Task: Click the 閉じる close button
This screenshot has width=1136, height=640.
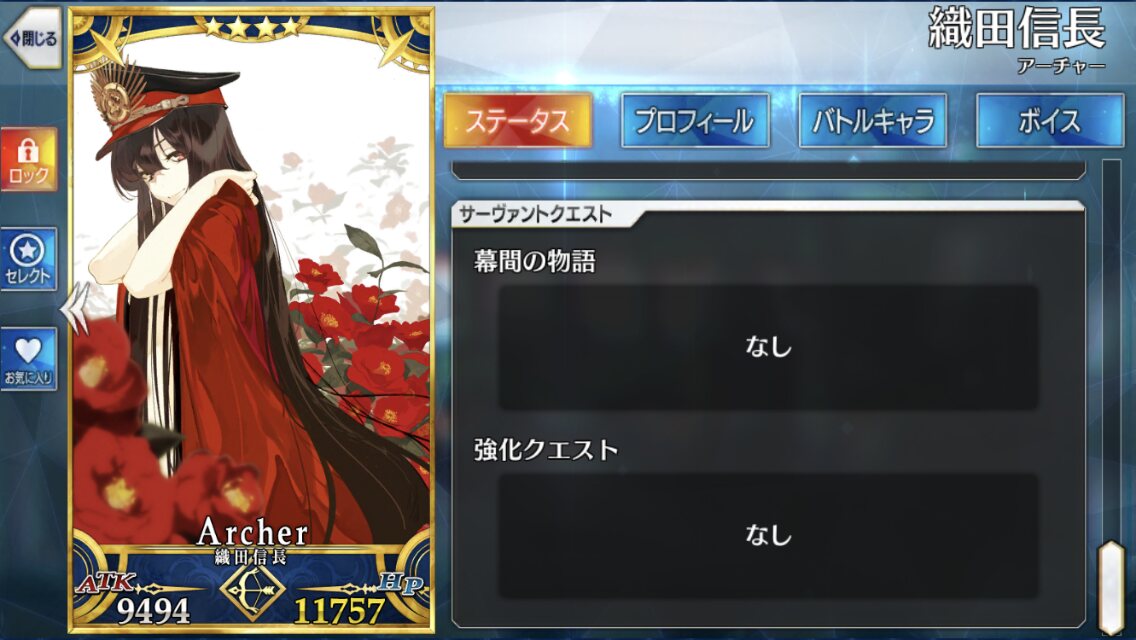Action: (x=32, y=37)
